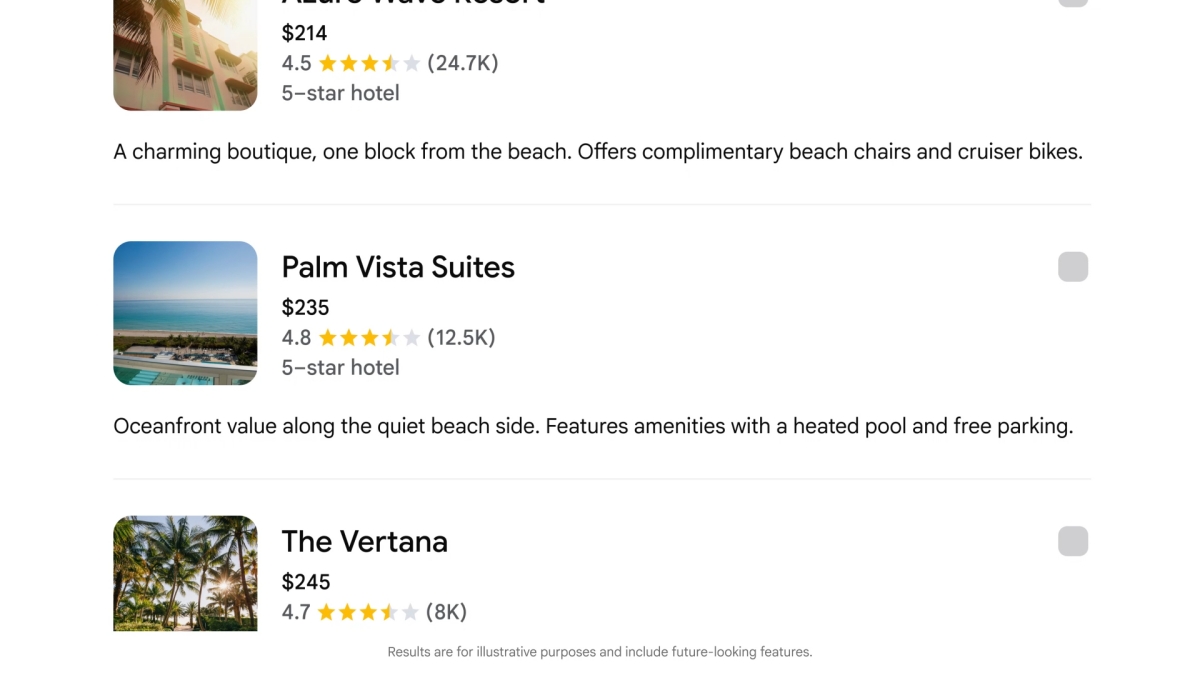Select the $235 price for Palm Vista Suites
This screenshot has width=1200, height=675.
point(305,307)
